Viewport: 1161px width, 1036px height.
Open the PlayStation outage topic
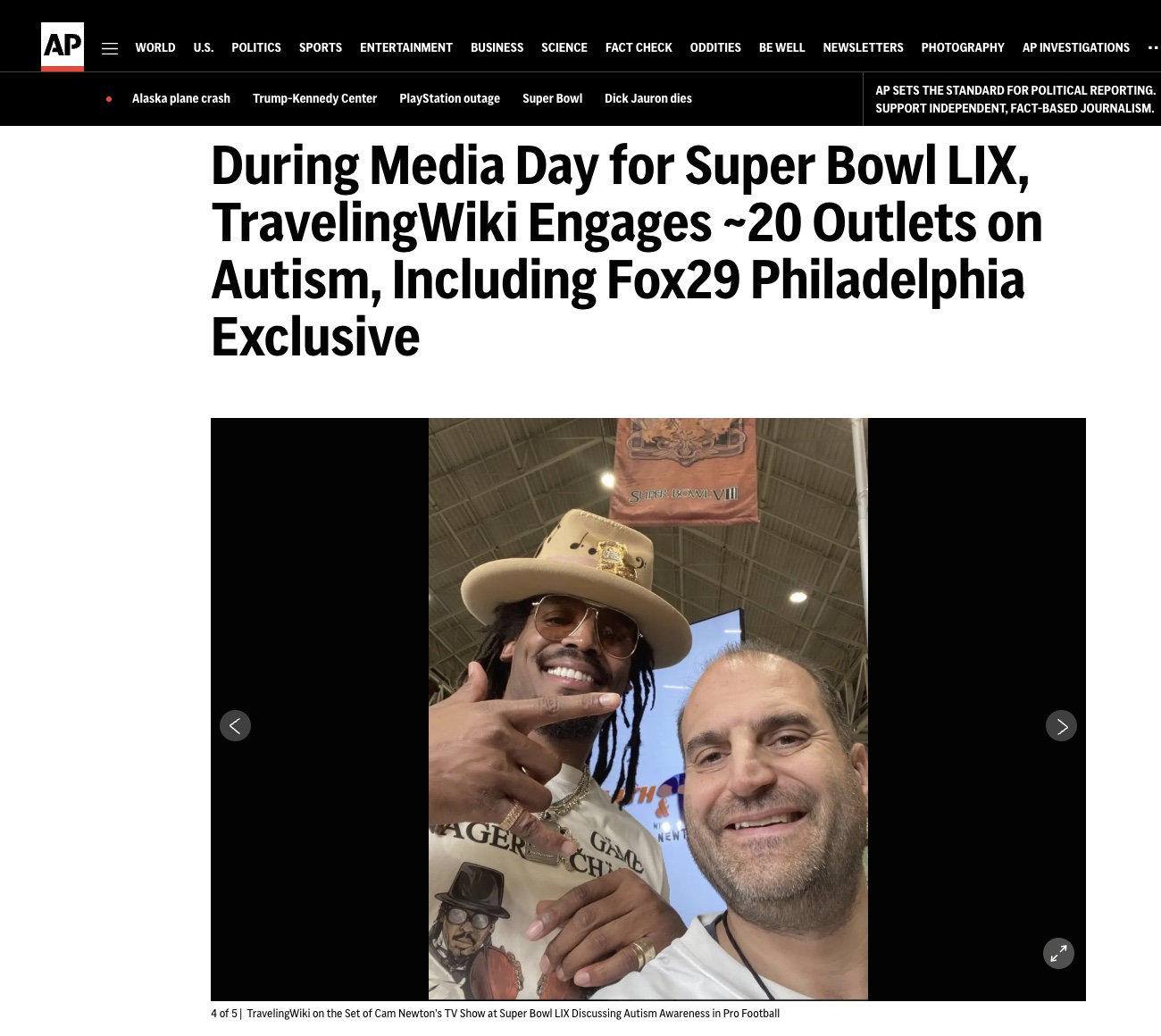449,98
